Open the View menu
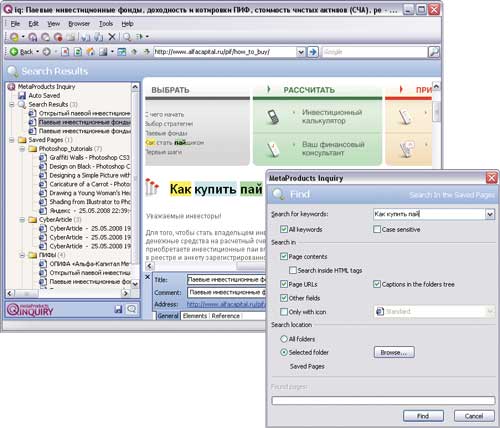The width and height of the screenshot is (500, 428). click(x=54, y=24)
